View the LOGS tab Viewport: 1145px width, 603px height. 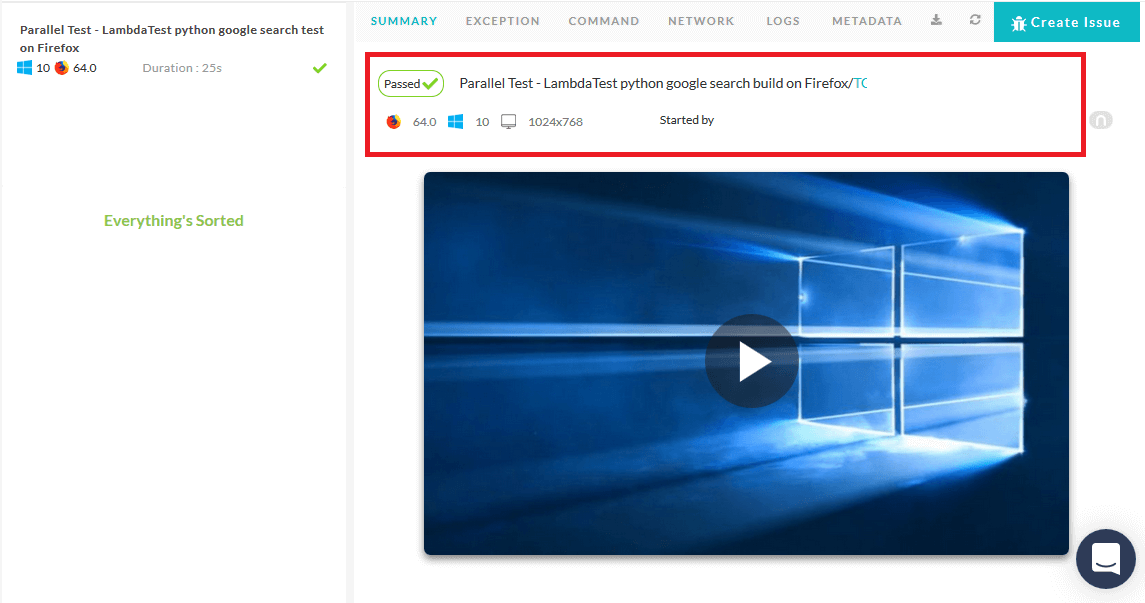[783, 20]
